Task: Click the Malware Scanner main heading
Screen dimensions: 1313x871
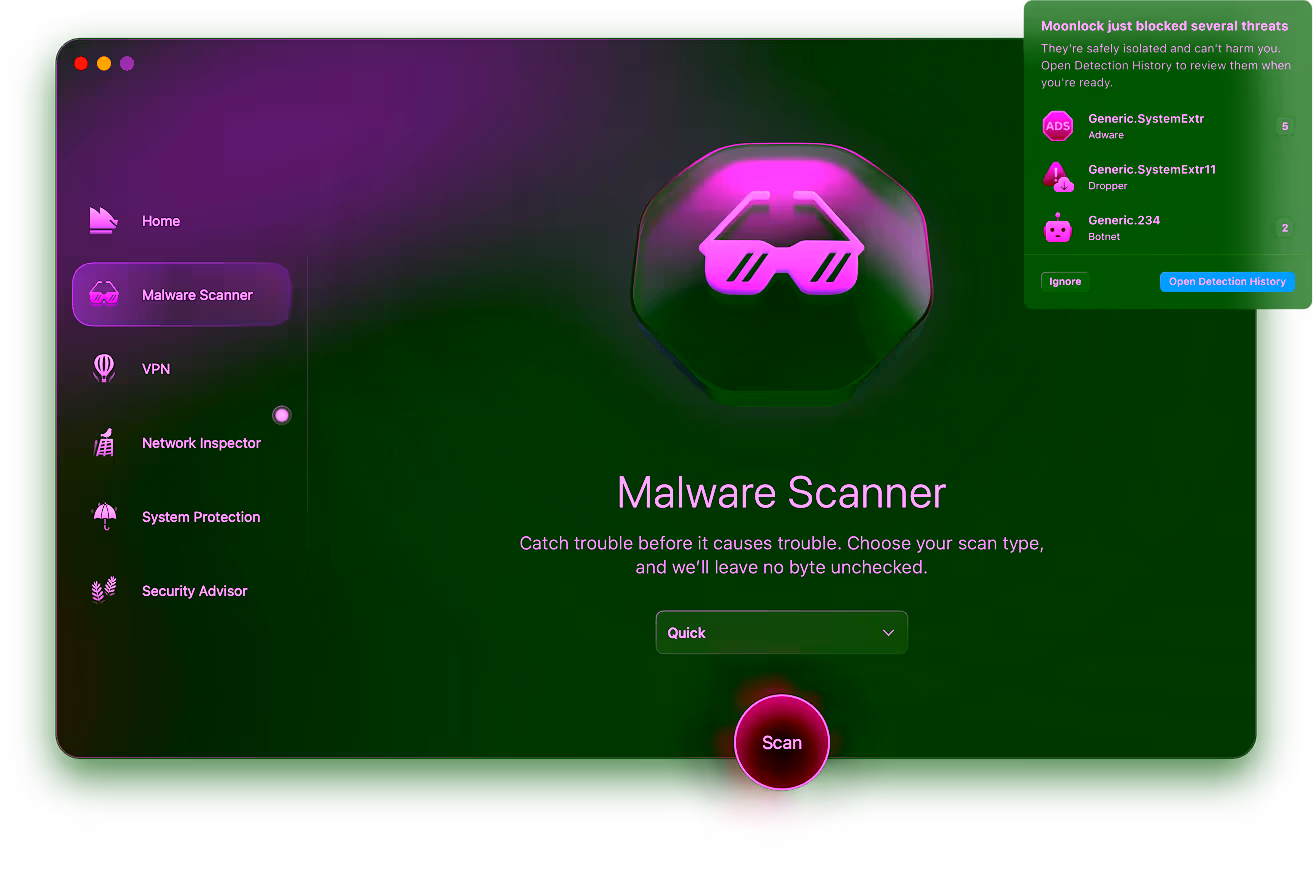Action: (x=782, y=492)
